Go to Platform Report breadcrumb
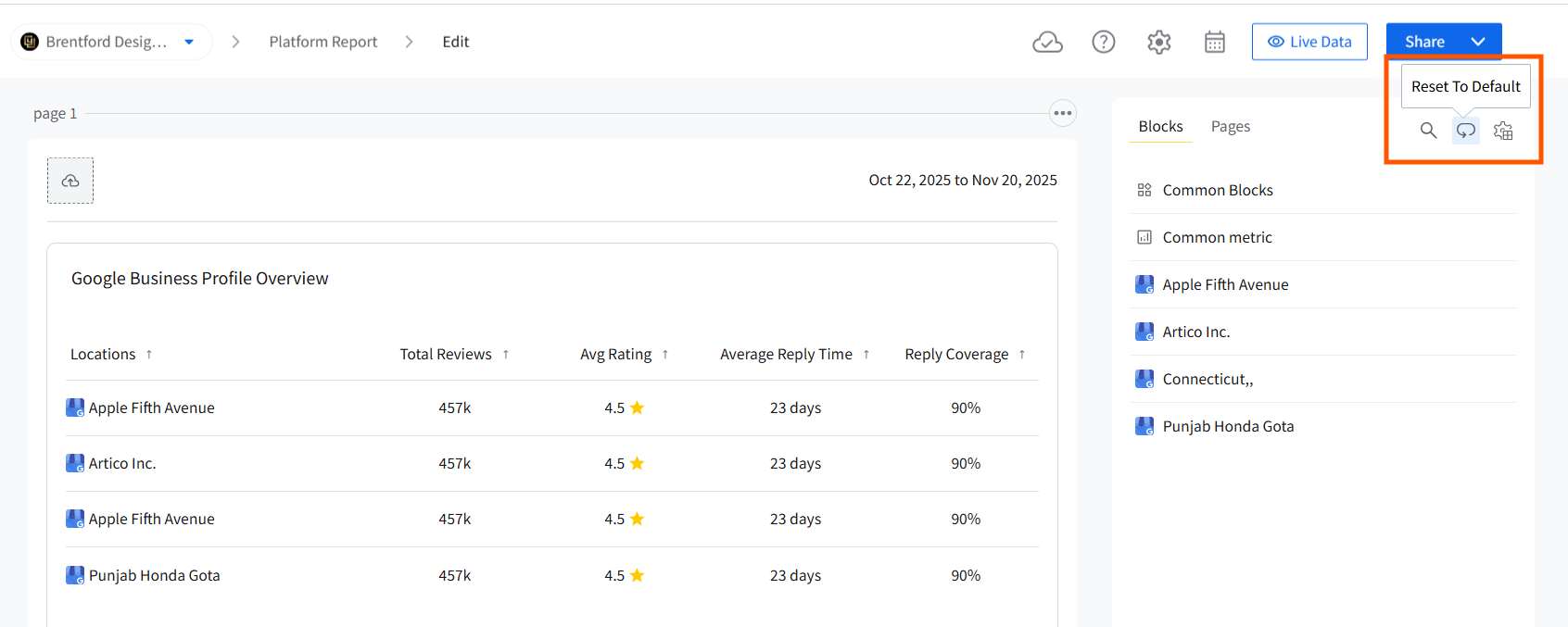 tap(323, 42)
